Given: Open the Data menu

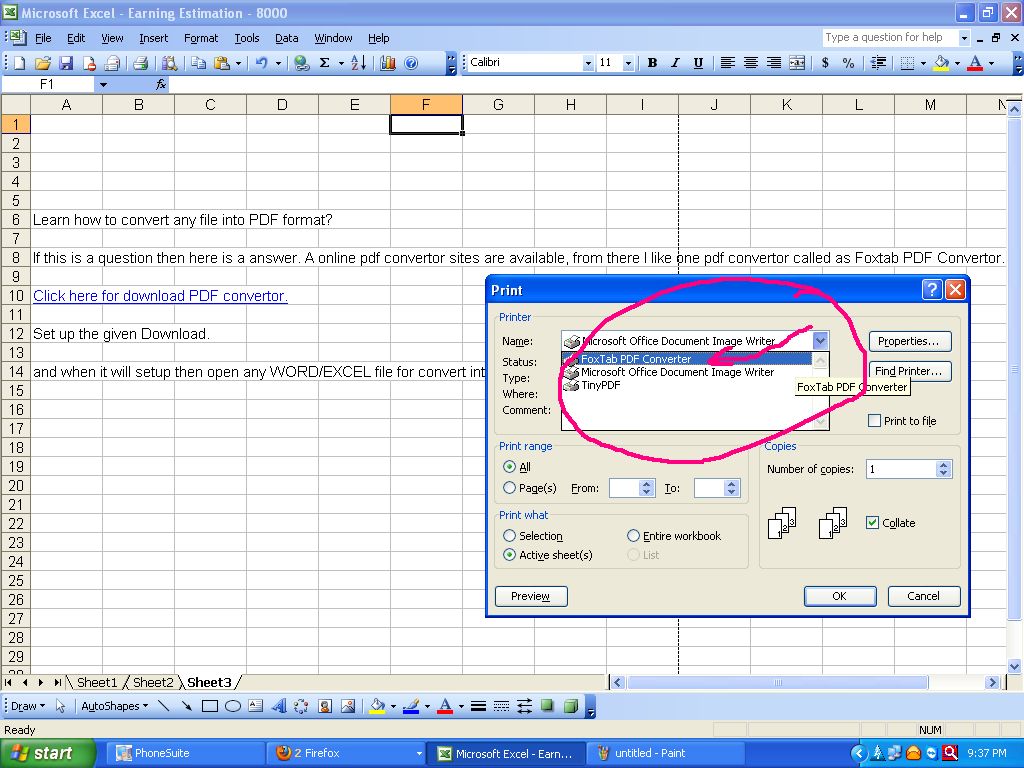Looking at the screenshot, I should 286,38.
